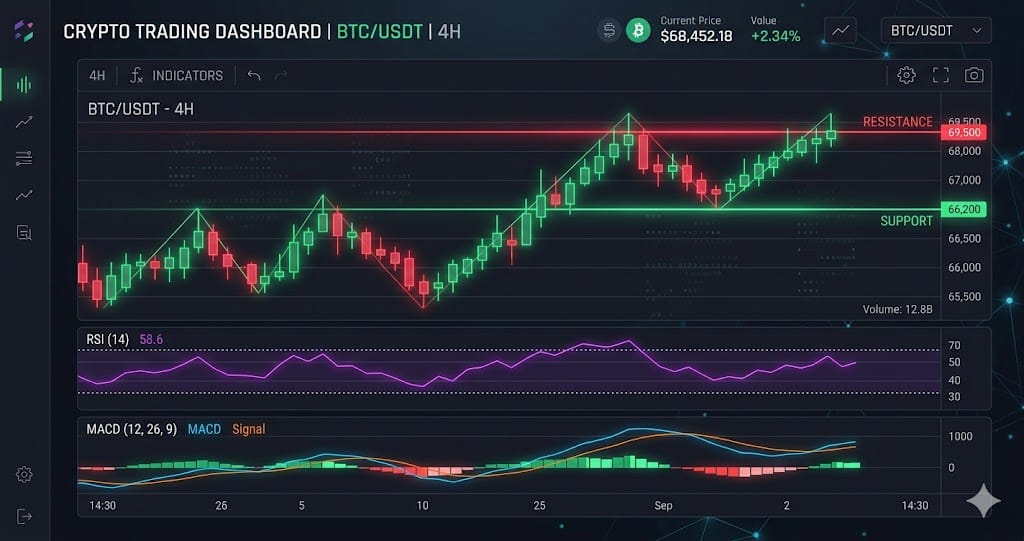Click the SUPPORT label
Viewport: 1024px width, 541px height.
coord(906,221)
